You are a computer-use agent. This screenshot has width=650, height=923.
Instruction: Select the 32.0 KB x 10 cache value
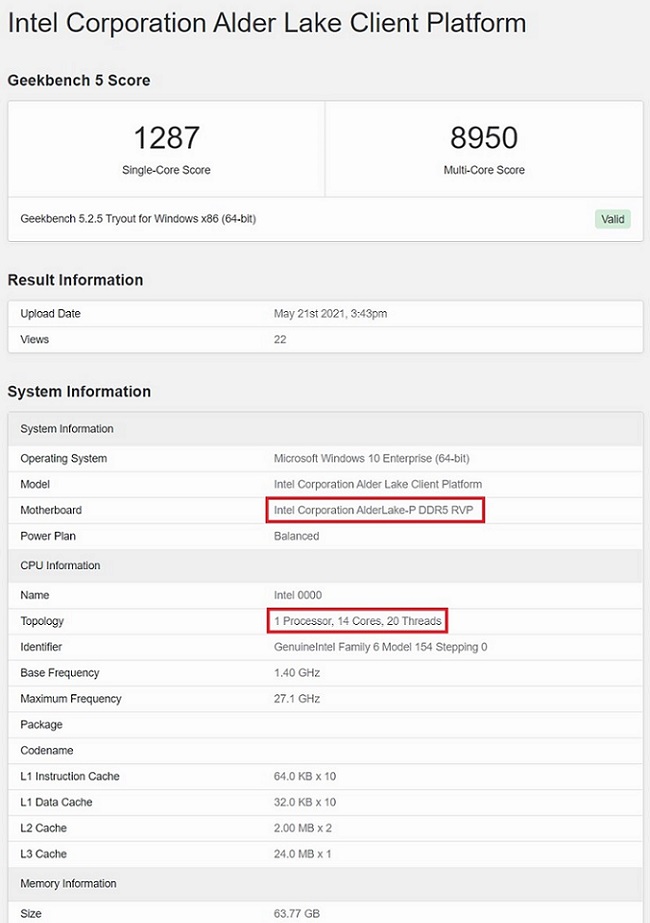point(305,802)
